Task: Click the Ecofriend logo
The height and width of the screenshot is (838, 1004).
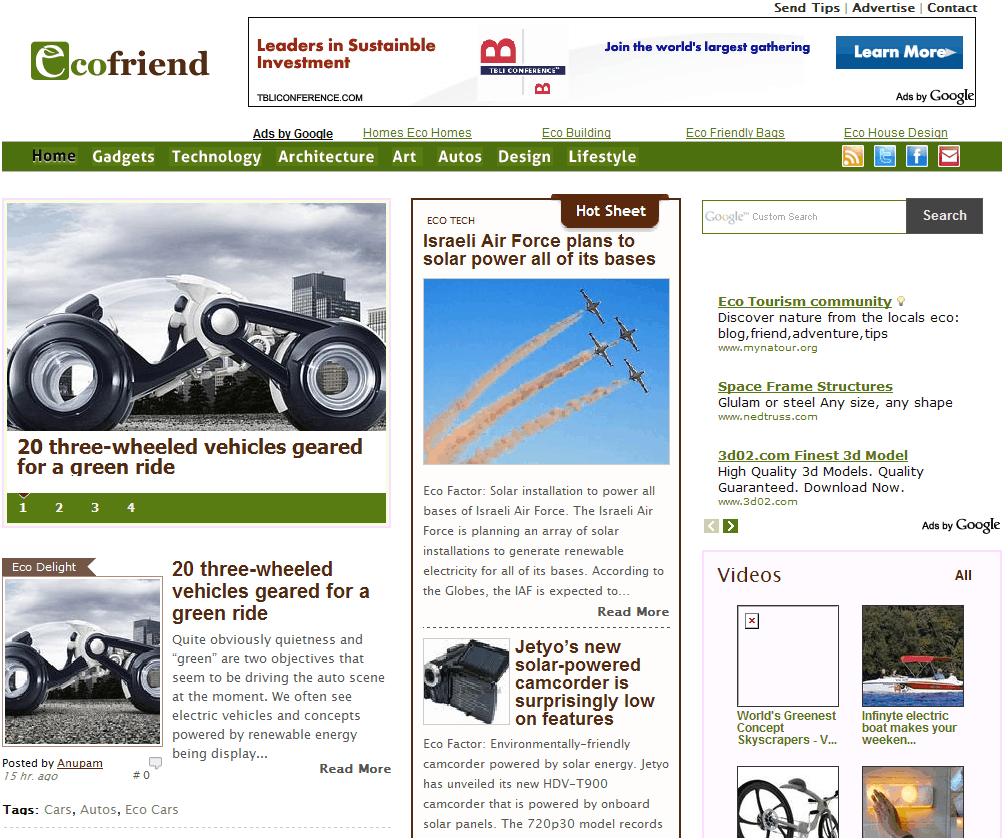Action: tap(120, 62)
